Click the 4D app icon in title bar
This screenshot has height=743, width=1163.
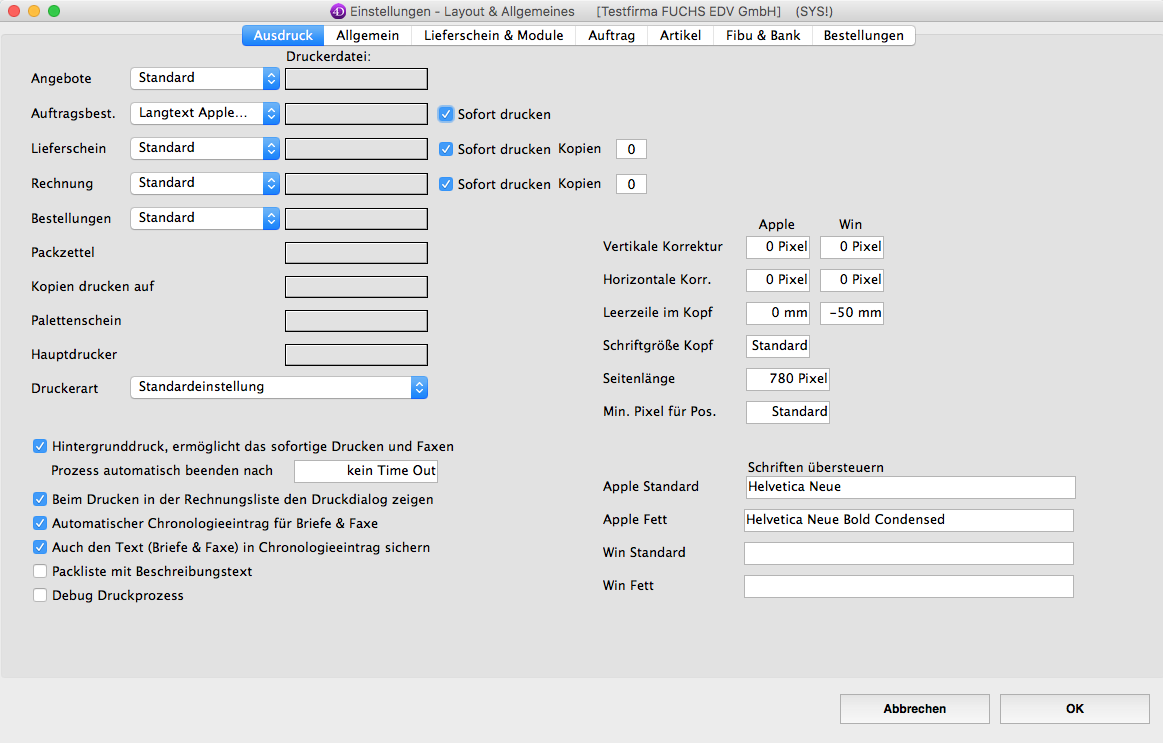click(338, 11)
